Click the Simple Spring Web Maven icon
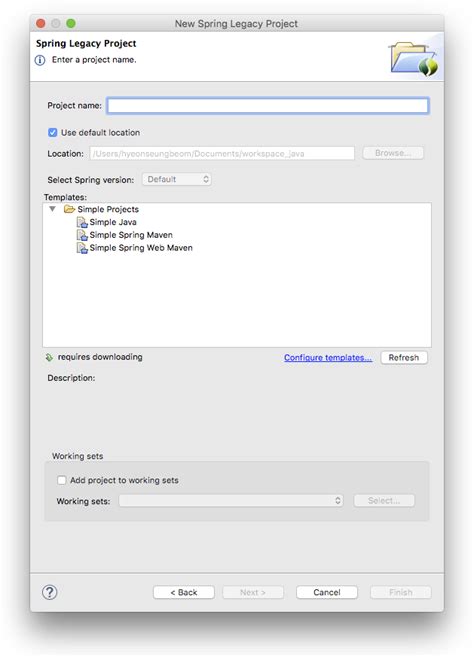This screenshot has height=657, width=474. point(82,248)
